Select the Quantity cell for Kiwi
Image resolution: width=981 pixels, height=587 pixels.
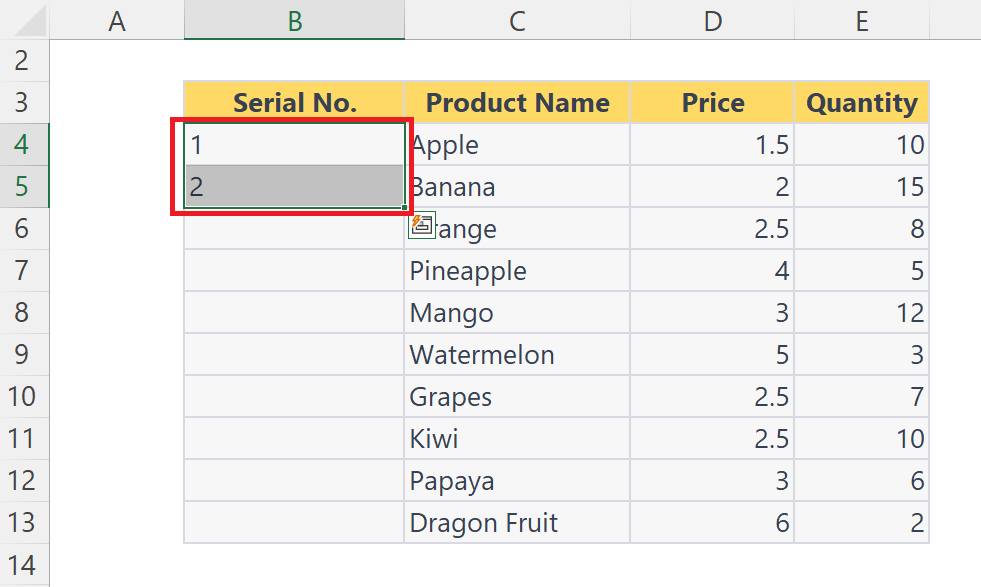click(862, 438)
